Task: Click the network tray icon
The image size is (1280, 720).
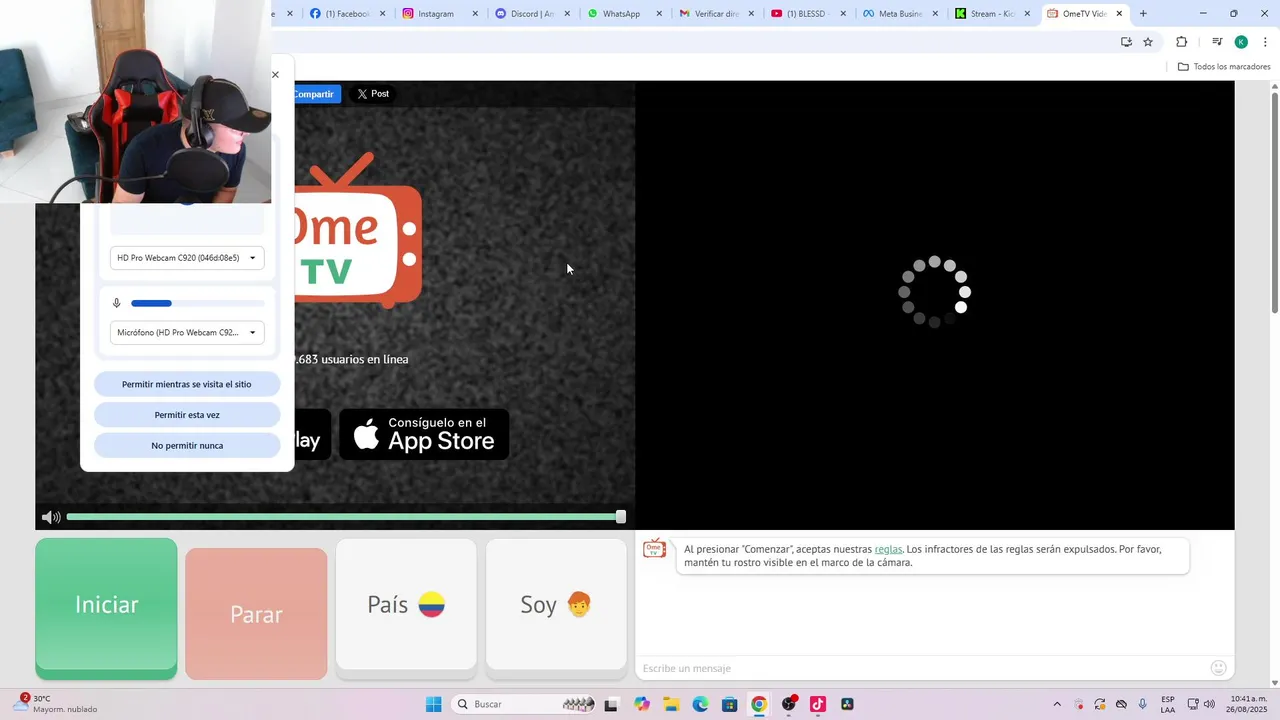Action: [1191, 704]
